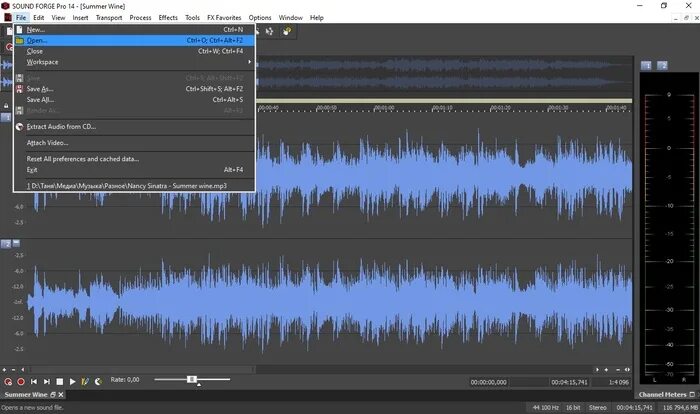Click 16 bit in status bar
Screen dimensions: 700x414
(x=573, y=407)
